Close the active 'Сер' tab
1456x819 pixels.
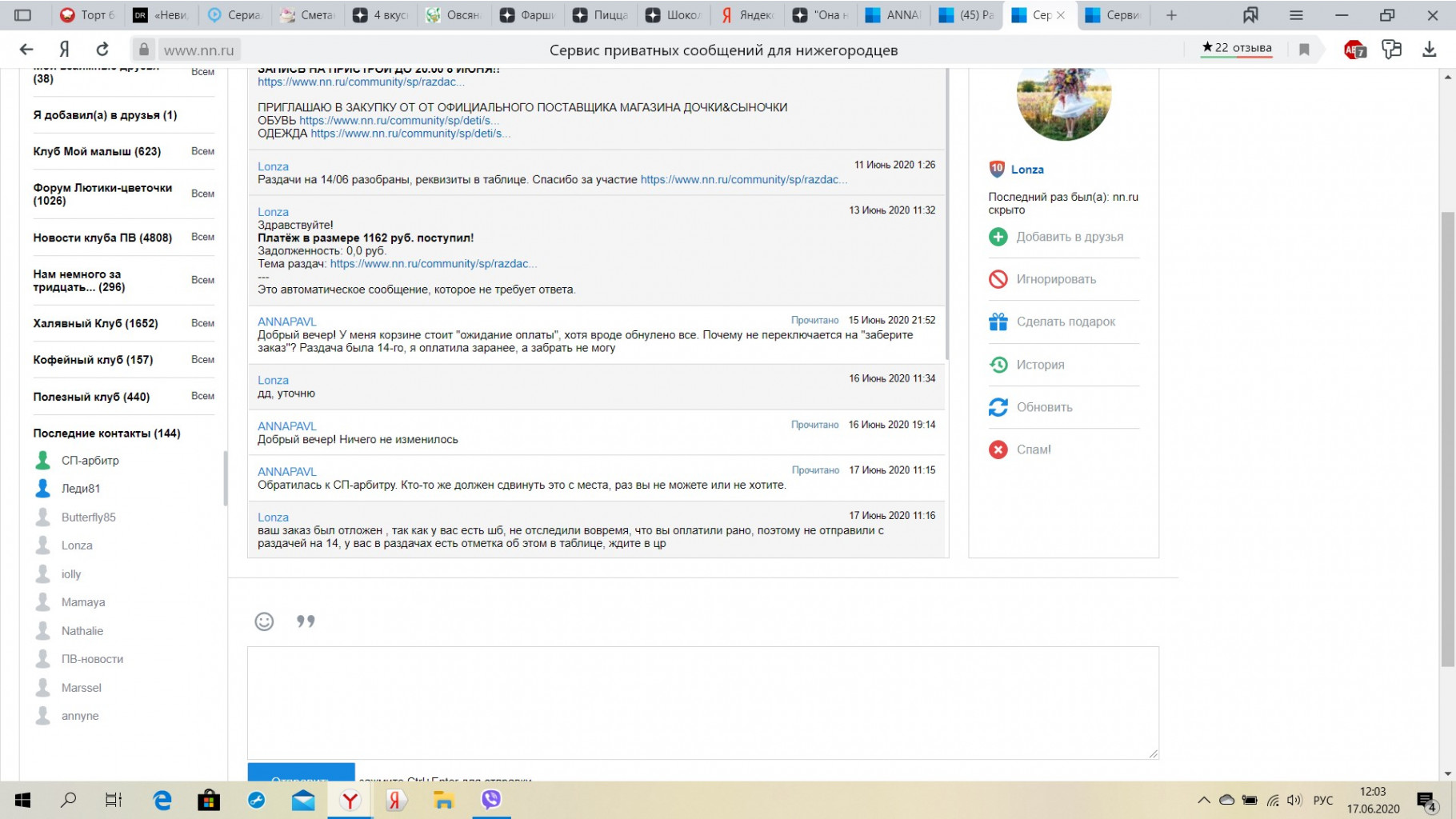(1061, 15)
